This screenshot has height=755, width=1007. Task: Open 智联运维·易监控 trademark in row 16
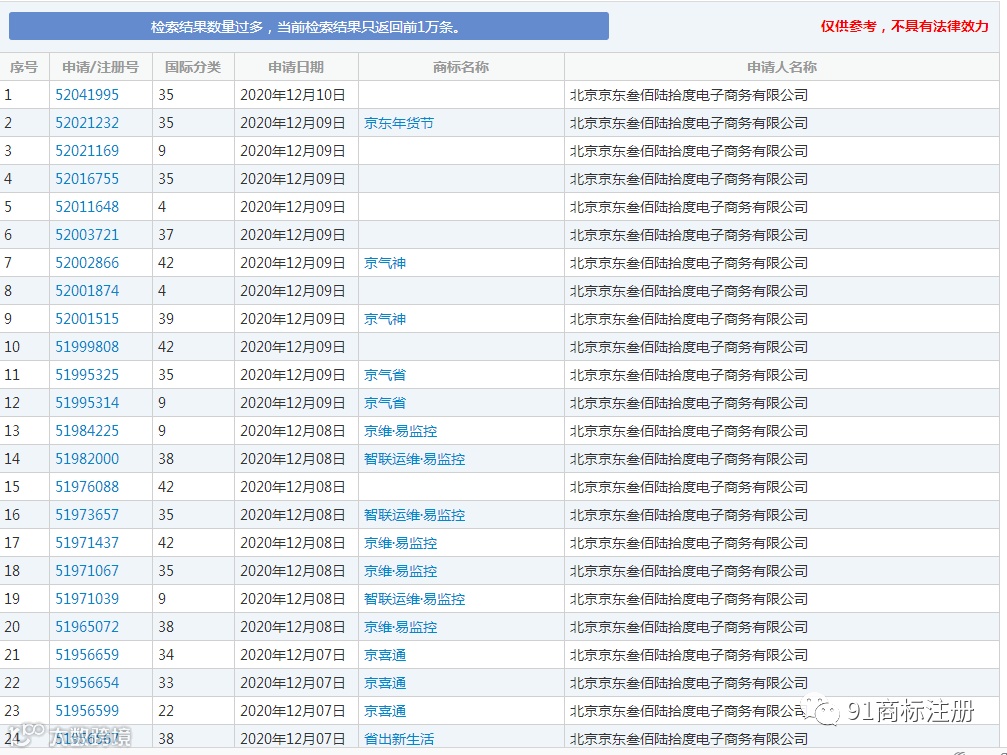(x=415, y=515)
